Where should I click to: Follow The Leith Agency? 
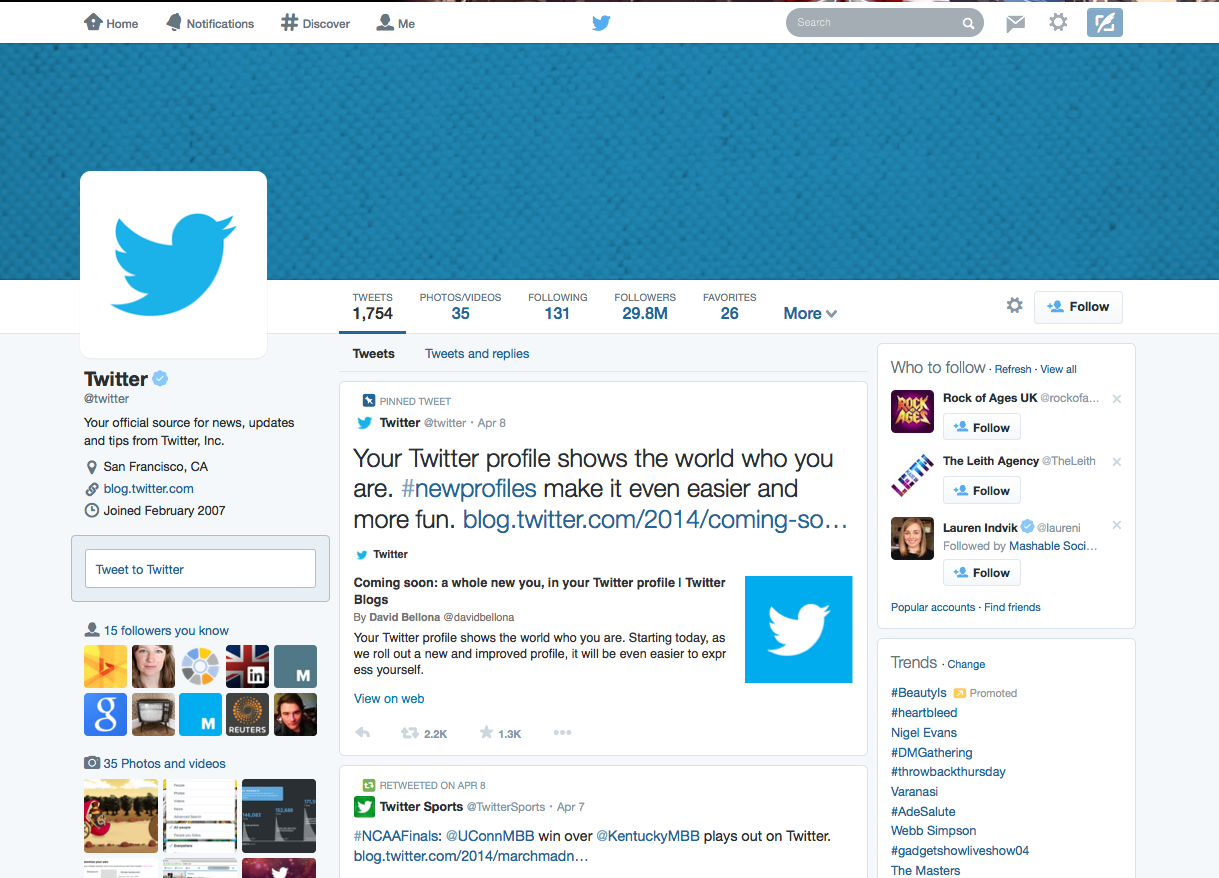click(982, 490)
